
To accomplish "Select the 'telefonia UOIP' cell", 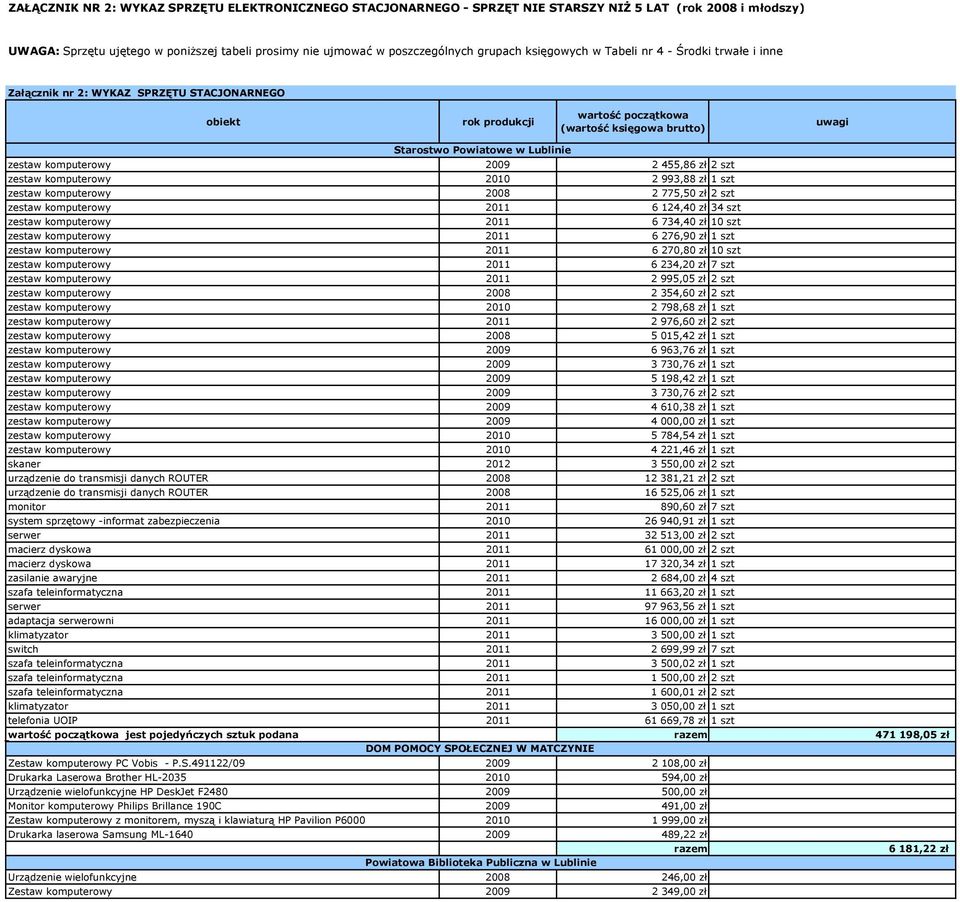I will point(223,720).
